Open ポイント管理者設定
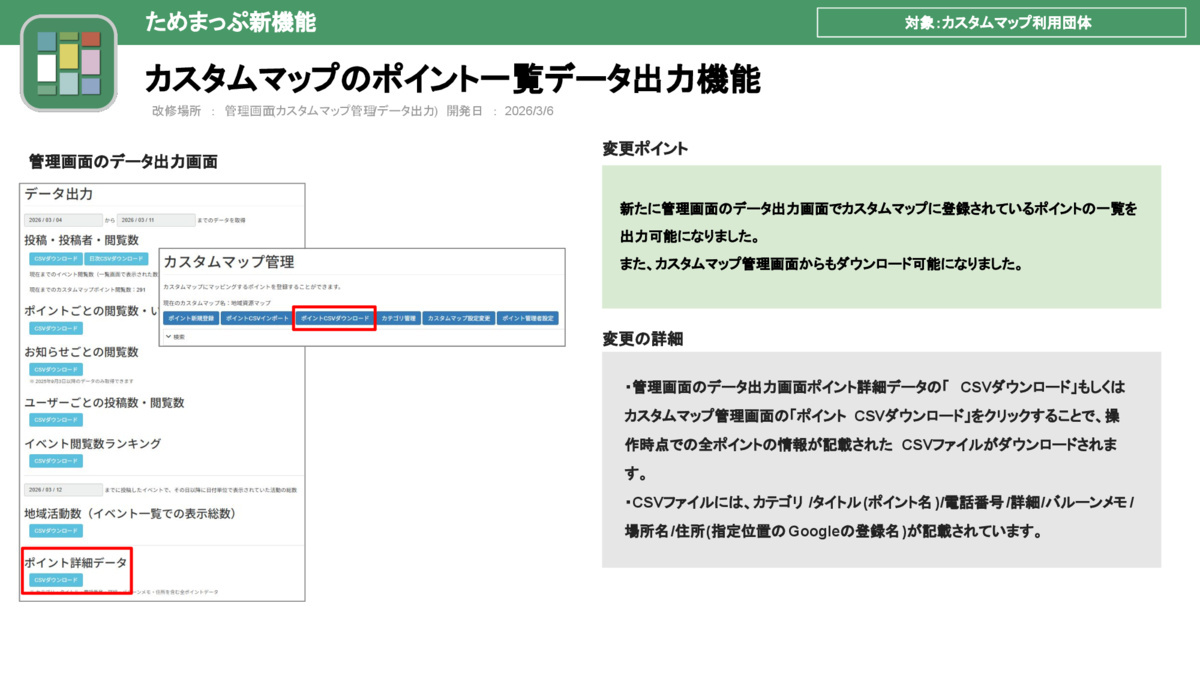The height and width of the screenshot is (675, 1200). coord(527,318)
